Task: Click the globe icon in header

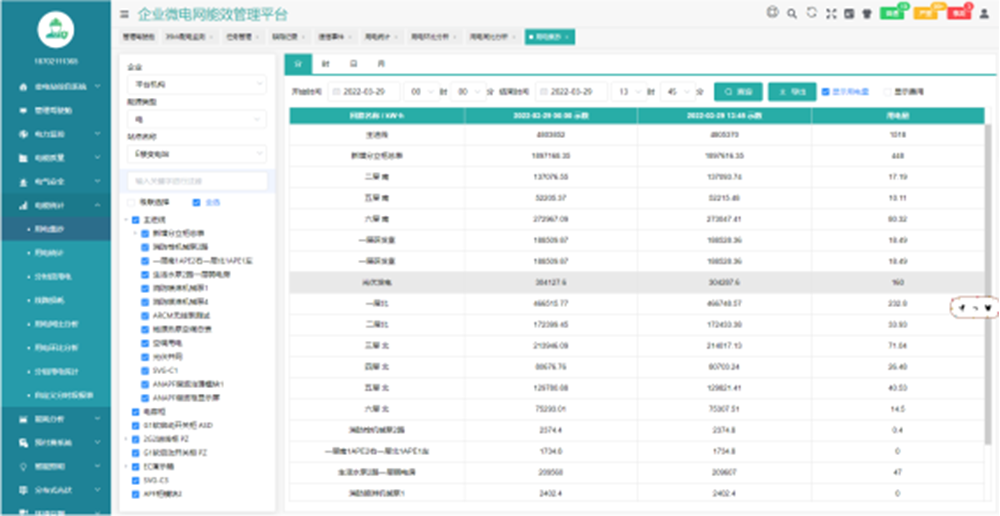Action: [772, 13]
